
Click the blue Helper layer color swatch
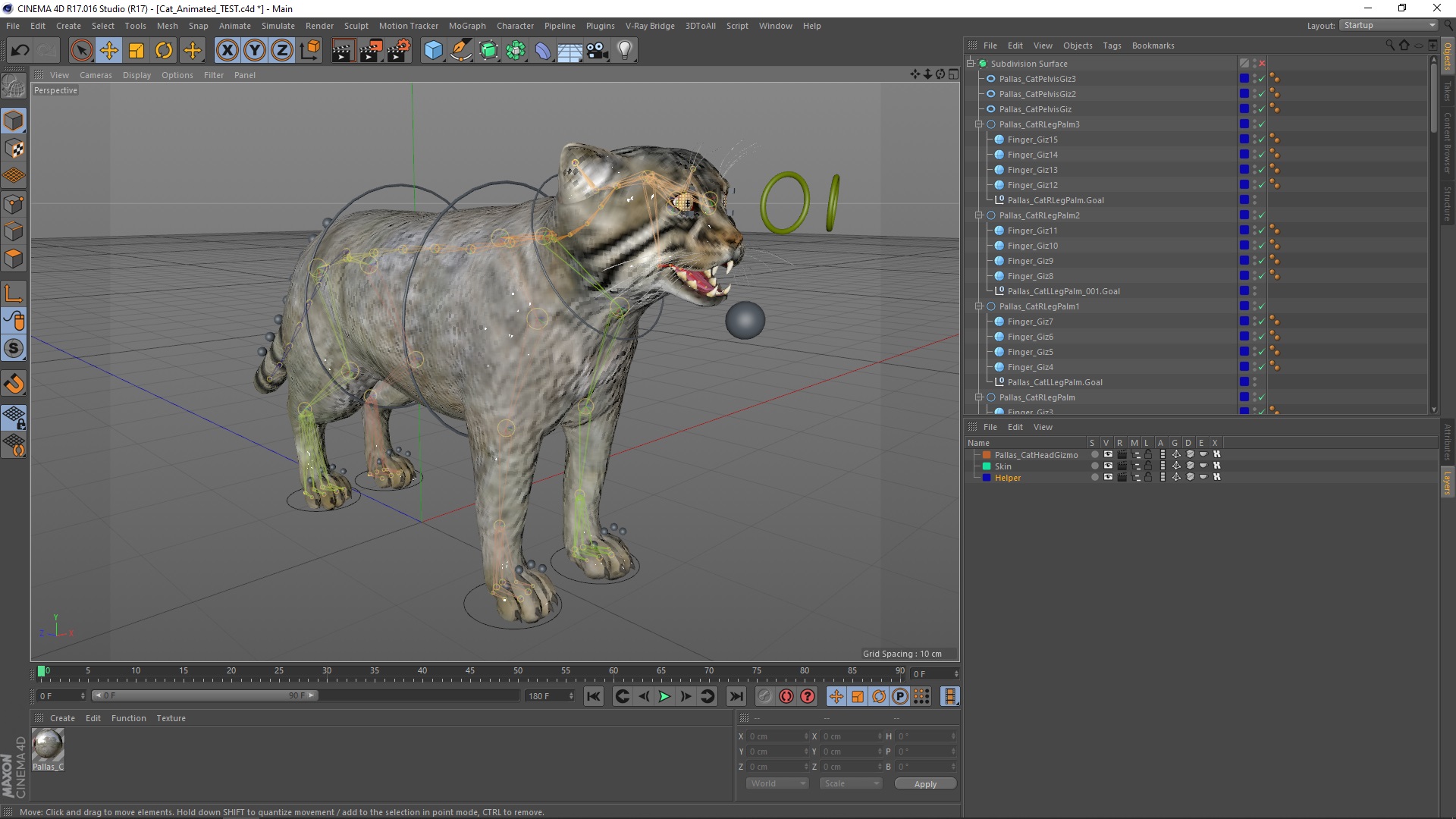[x=987, y=478]
